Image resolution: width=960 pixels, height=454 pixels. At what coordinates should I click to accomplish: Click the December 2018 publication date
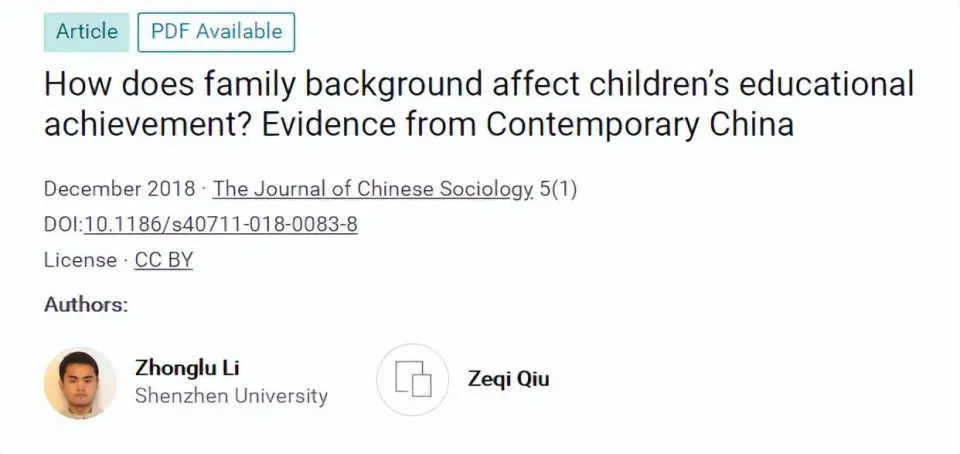(x=119, y=189)
